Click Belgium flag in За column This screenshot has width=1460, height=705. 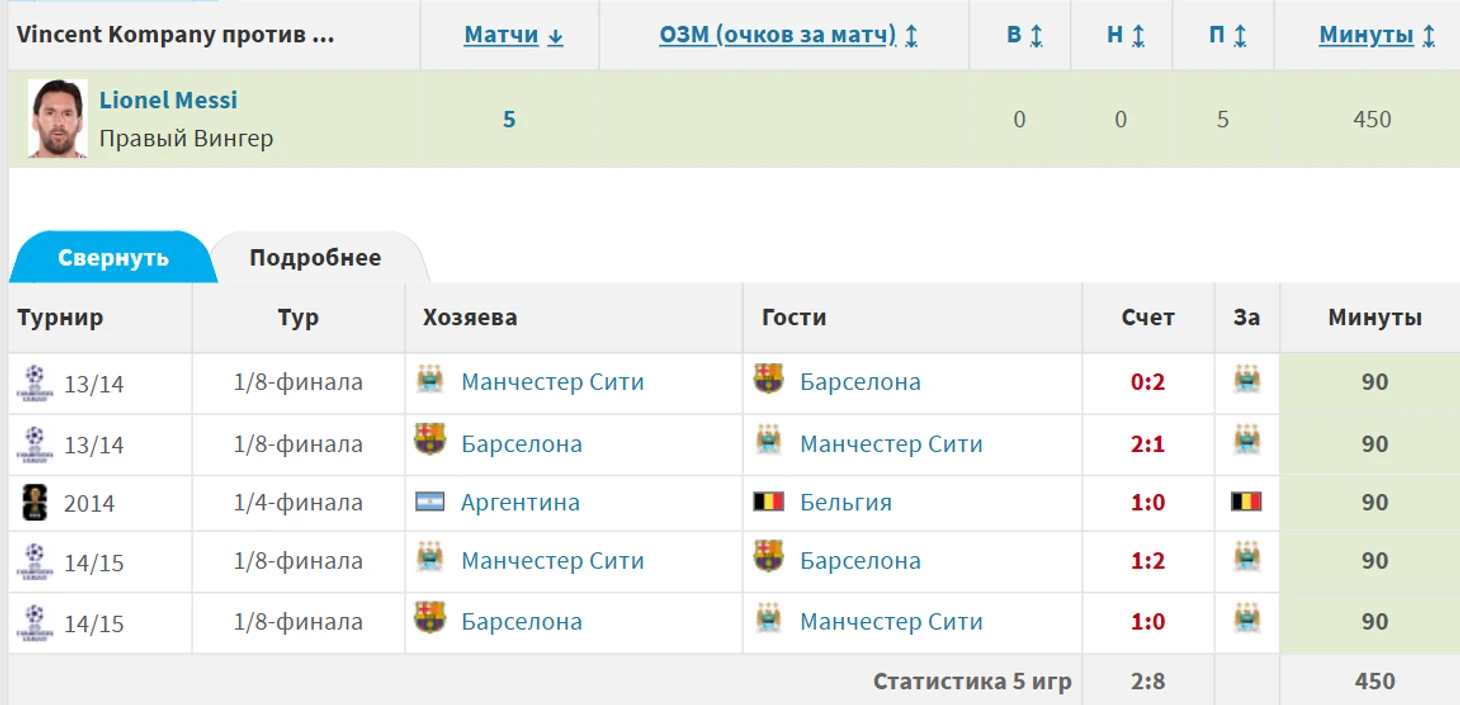coord(1246,501)
